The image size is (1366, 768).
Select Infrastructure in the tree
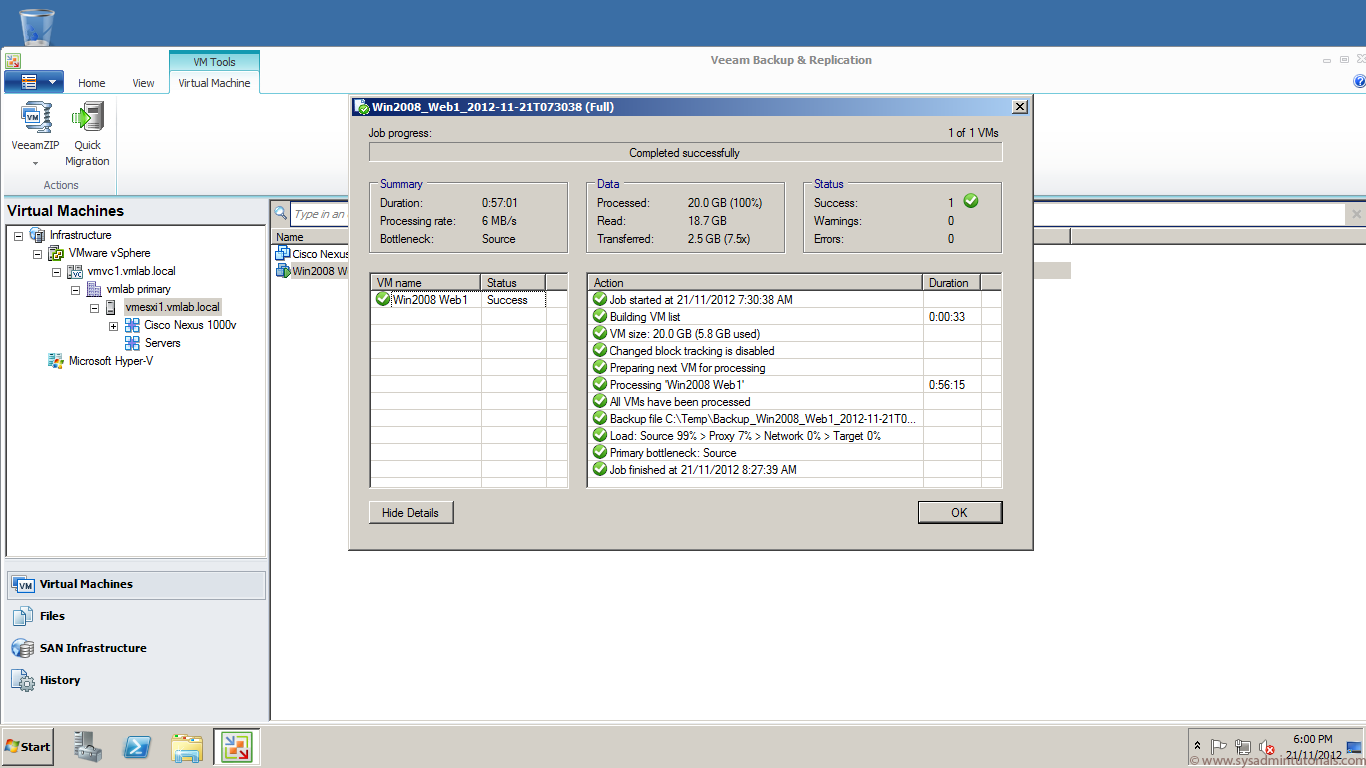coord(80,235)
